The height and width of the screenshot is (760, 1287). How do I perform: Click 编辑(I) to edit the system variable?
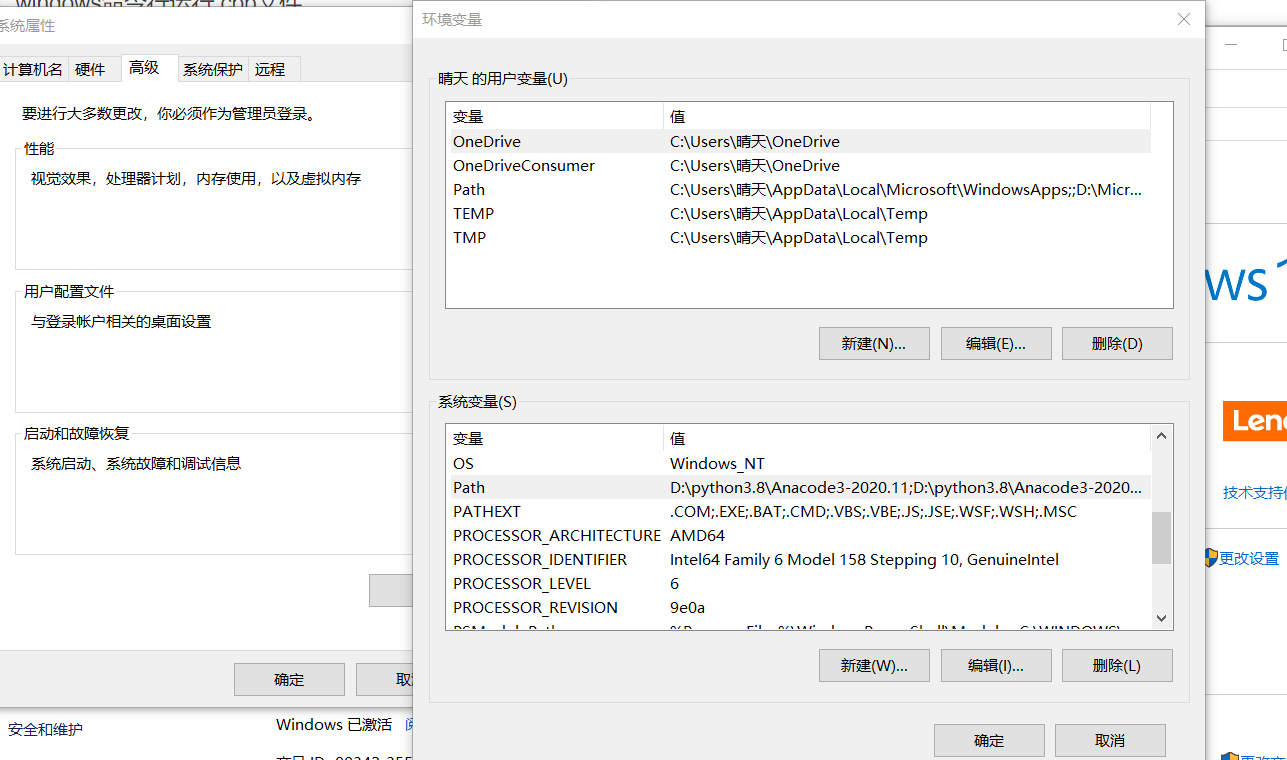(995, 665)
